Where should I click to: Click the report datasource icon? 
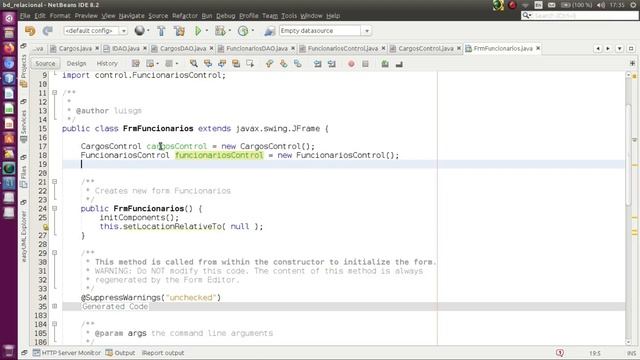pos(269,31)
